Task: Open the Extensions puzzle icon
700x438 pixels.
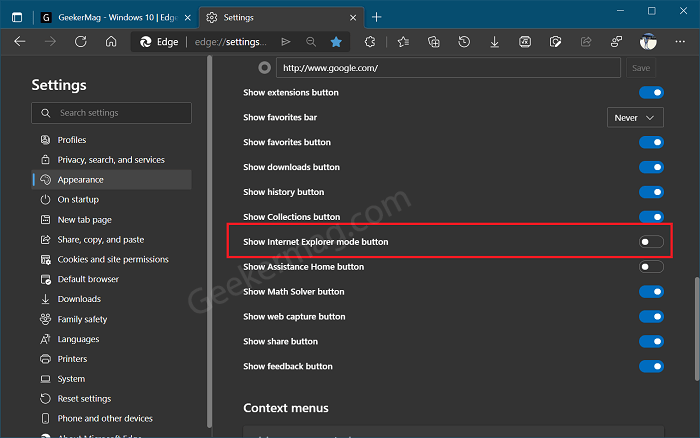Action: (370, 42)
